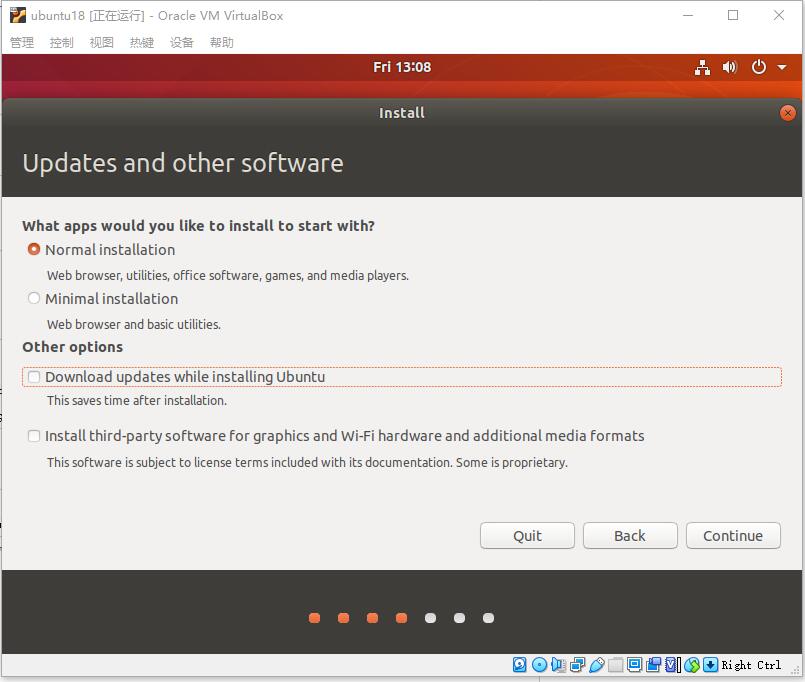Click the hard disk activity status icon
Viewport: 805px width, 682px height.
520,665
